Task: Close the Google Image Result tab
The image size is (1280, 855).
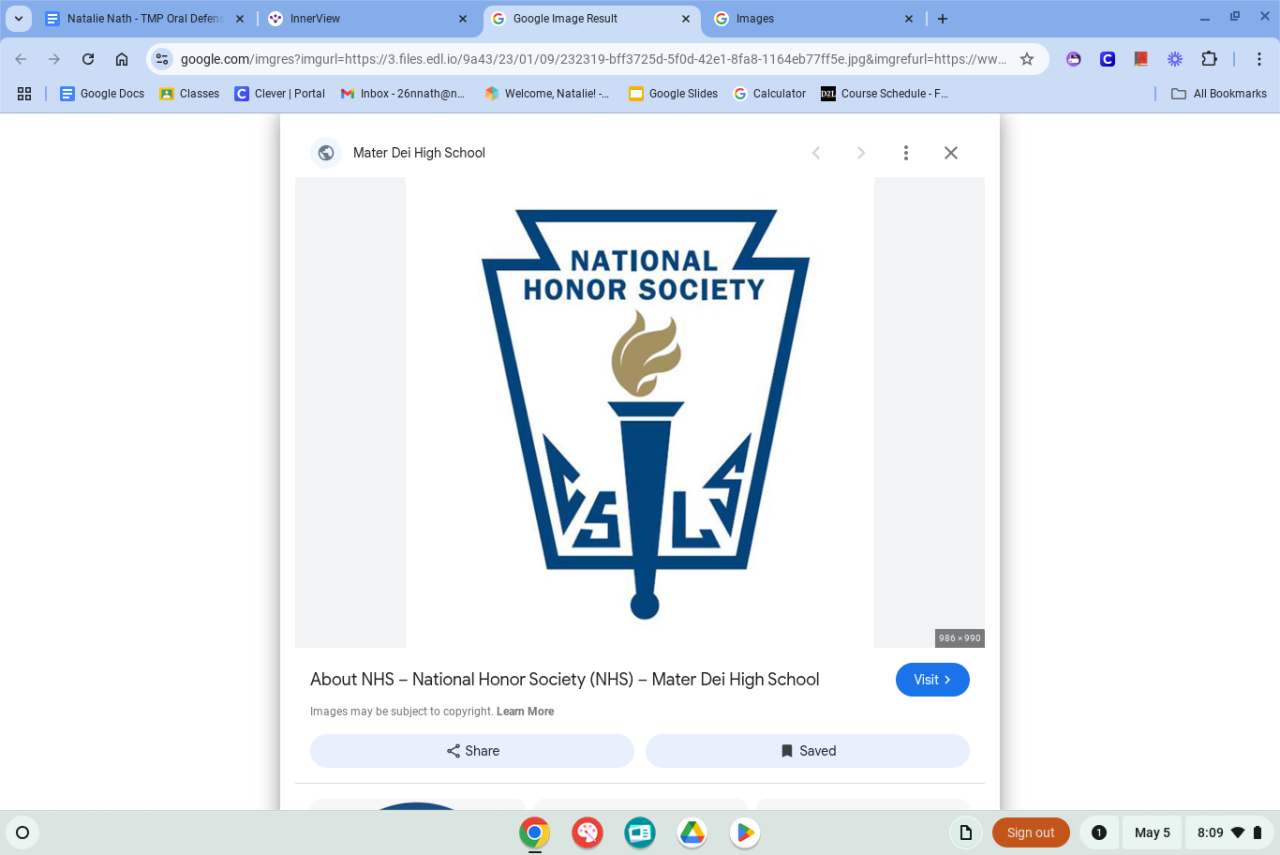Action: (x=686, y=19)
